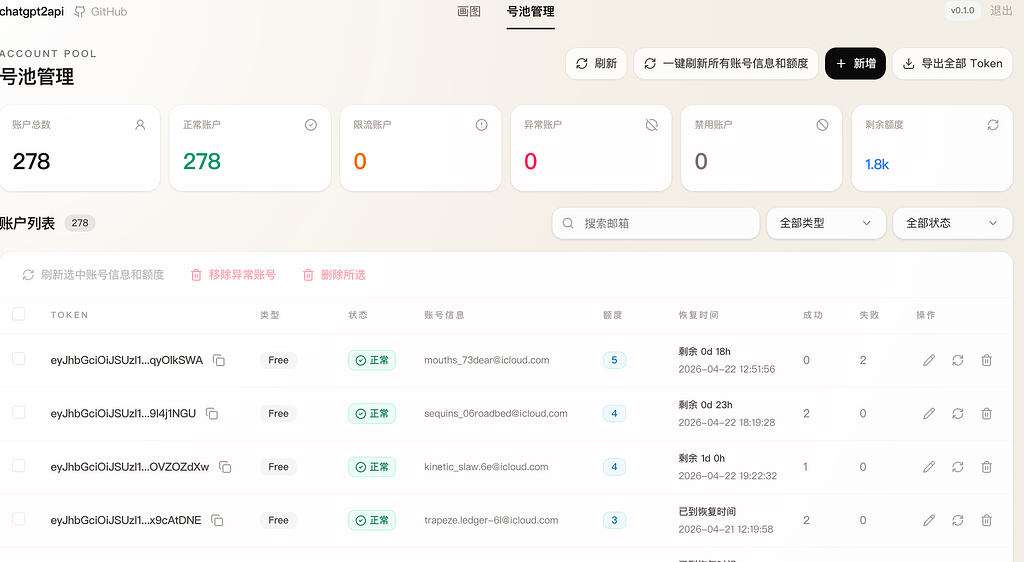Switch to the 画图 tab
Image resolution: width=1024 pixels, height=562 pixels.
pyautogui.click(x=469, y=12)
